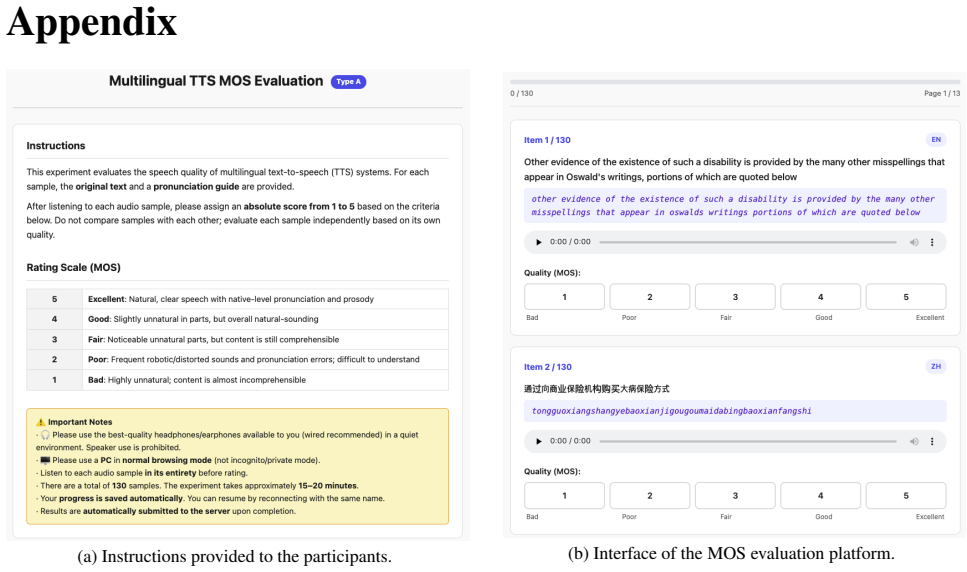Click the 'Instructions' heading
This screenshot has width=967, height=572.
pos(56,146)
